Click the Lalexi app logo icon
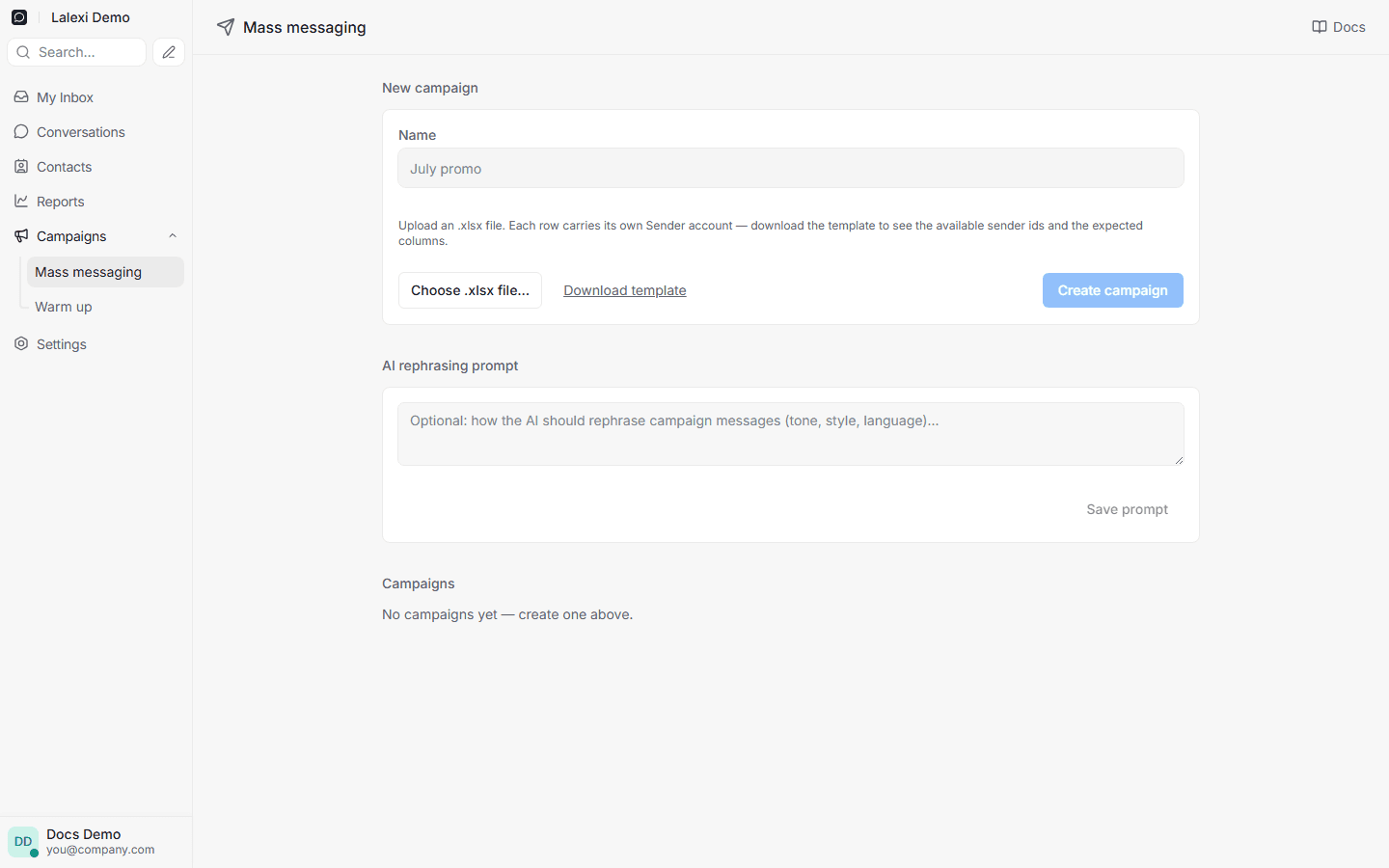The width and height of the screenshot is (1389, 868). point(19,17)
